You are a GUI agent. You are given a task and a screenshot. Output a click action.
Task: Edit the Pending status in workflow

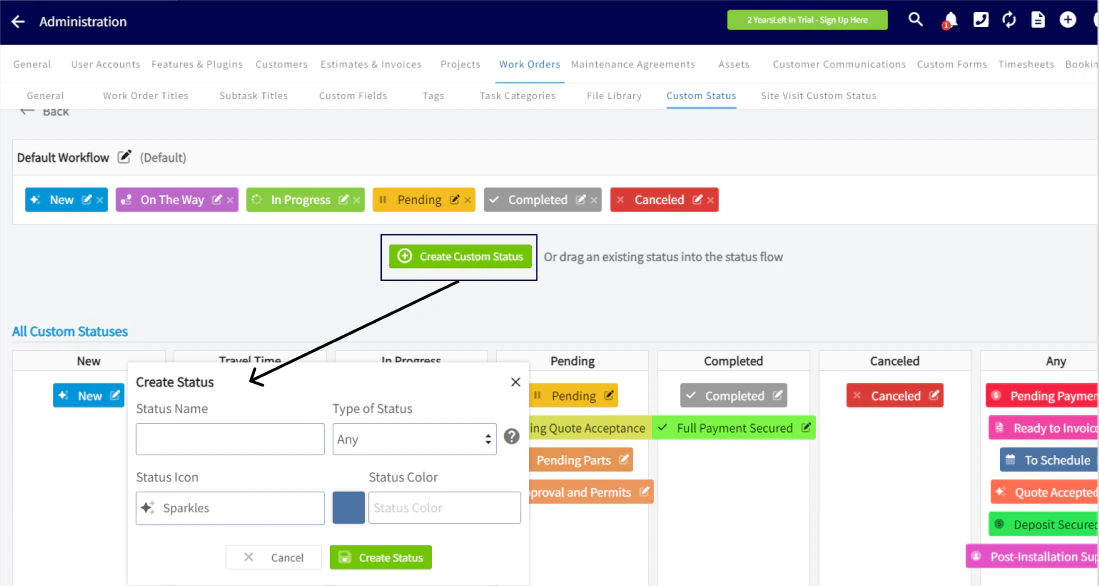[454, 200]
